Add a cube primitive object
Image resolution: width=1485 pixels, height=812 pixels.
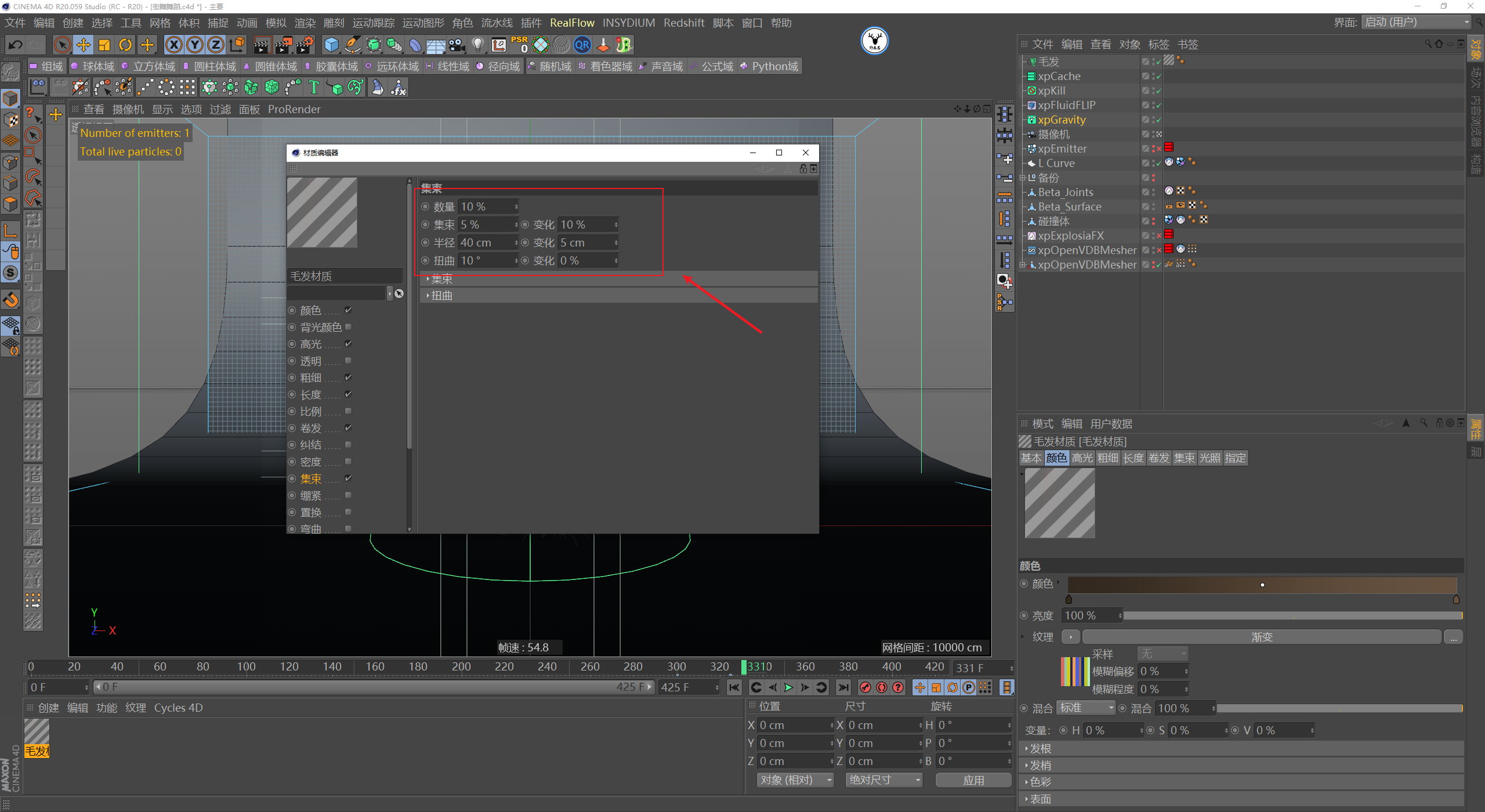point(331,45)
